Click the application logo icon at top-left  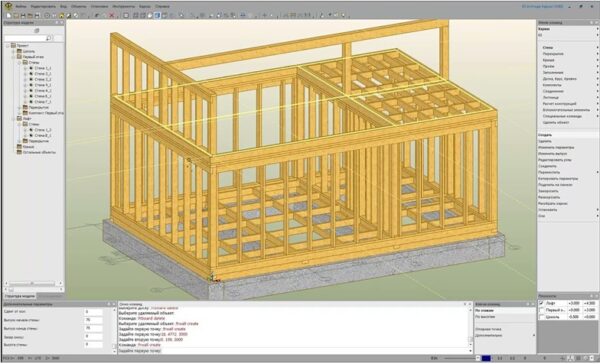click(8, 6)
